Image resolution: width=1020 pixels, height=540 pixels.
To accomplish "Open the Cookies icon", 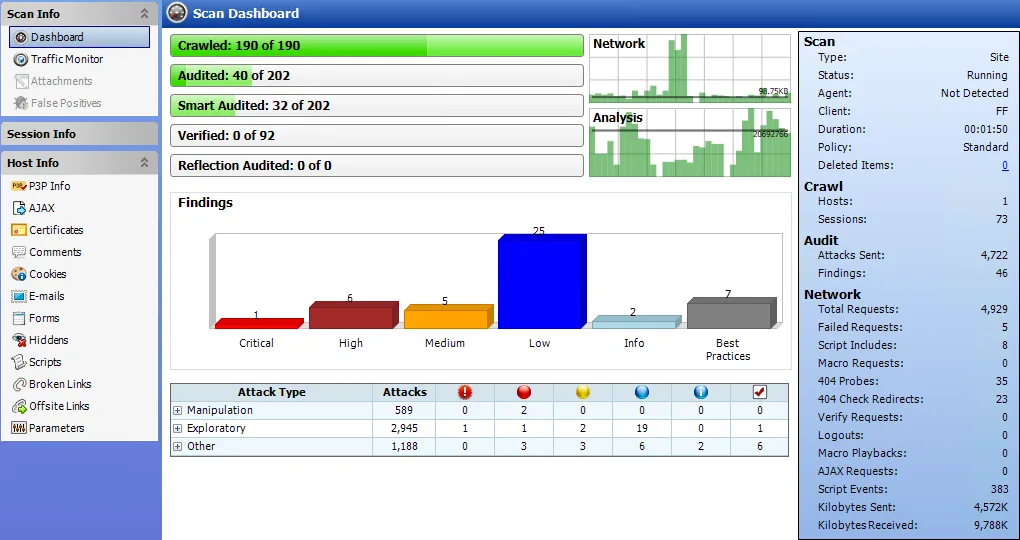I will 18,274.
